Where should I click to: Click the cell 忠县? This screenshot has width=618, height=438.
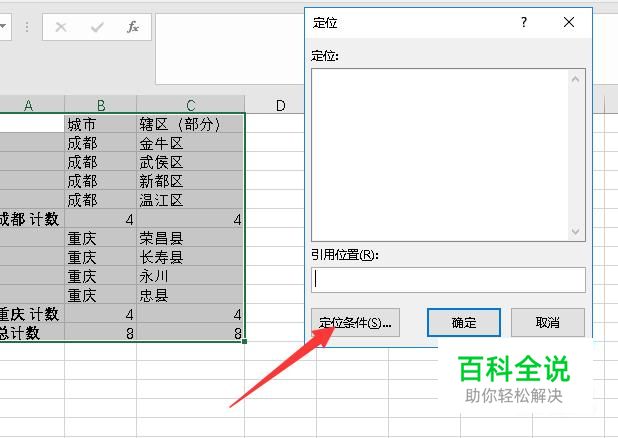pyautogui.click(x=191, y=294)
